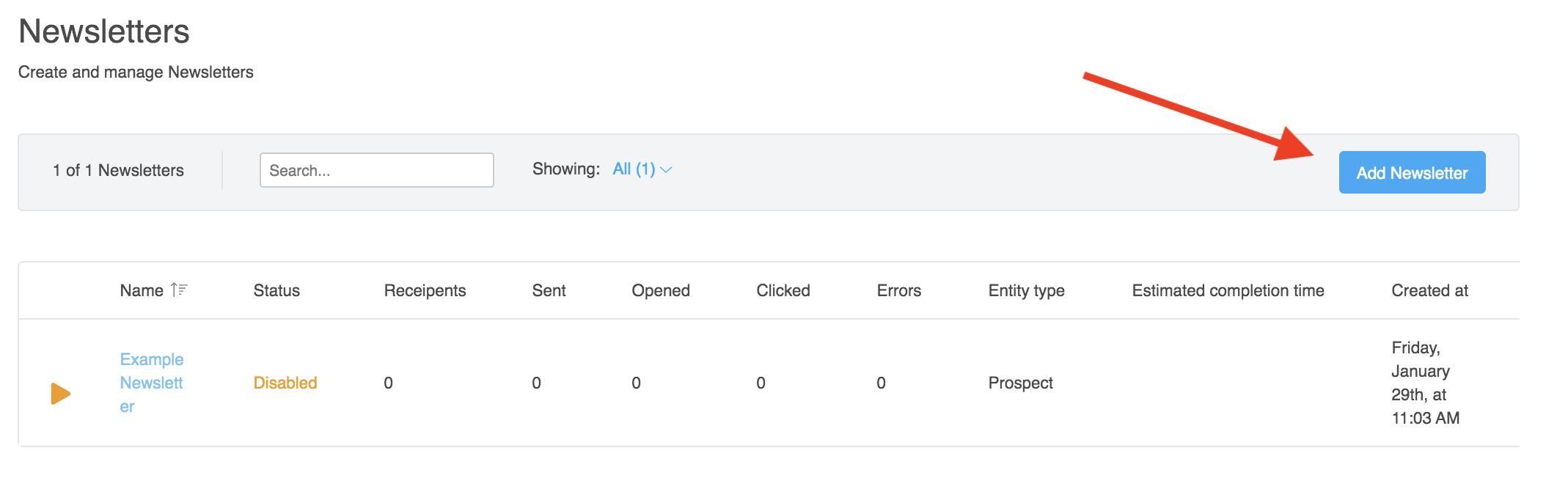
Task: Click the Estimated completion time header
Action: 1228,290
